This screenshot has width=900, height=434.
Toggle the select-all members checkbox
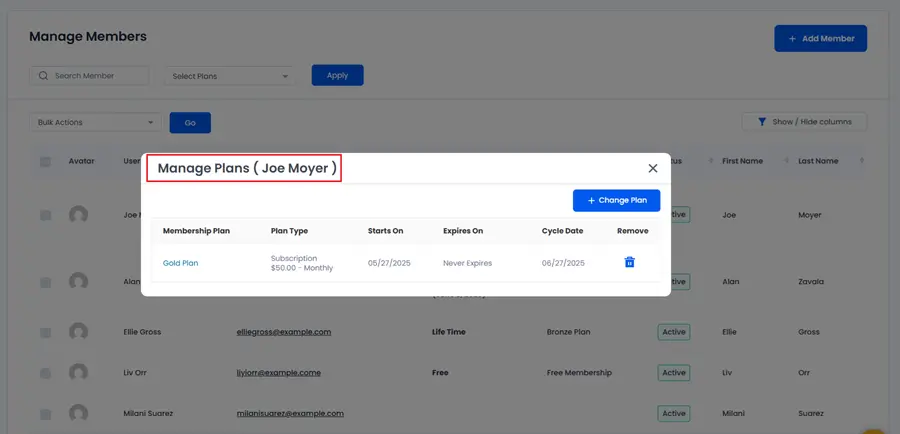pos(45,162)
